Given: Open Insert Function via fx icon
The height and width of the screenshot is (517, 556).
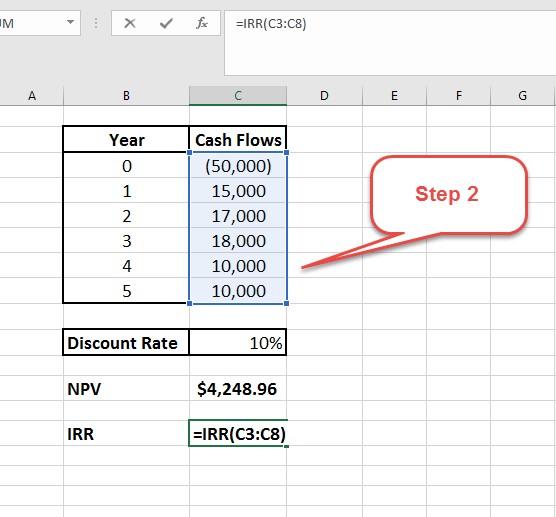Looking at the screenshot, I should click(x=202, y=23).
